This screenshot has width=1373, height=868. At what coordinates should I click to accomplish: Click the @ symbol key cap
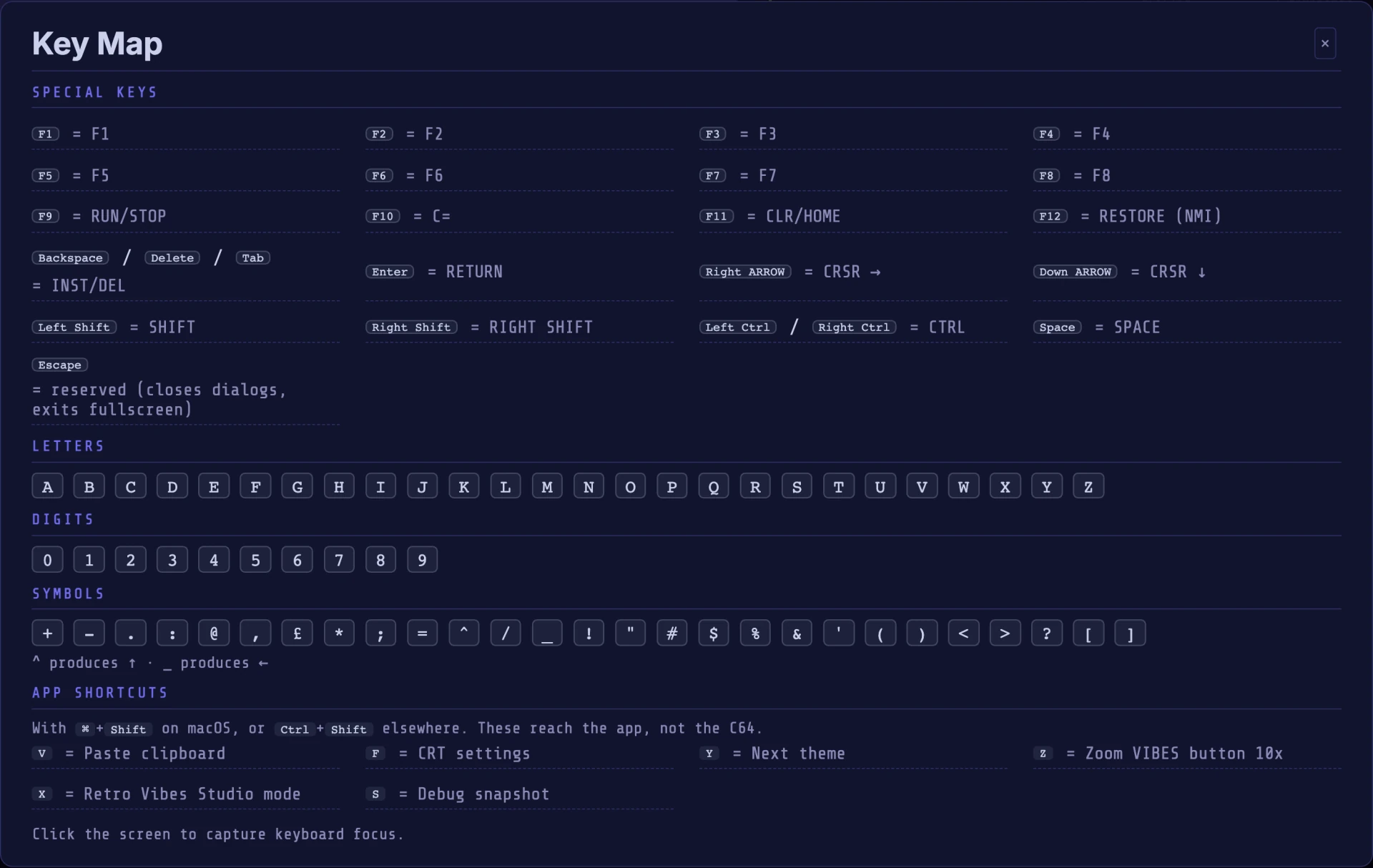pyautogui.click(x=214, y=633)
